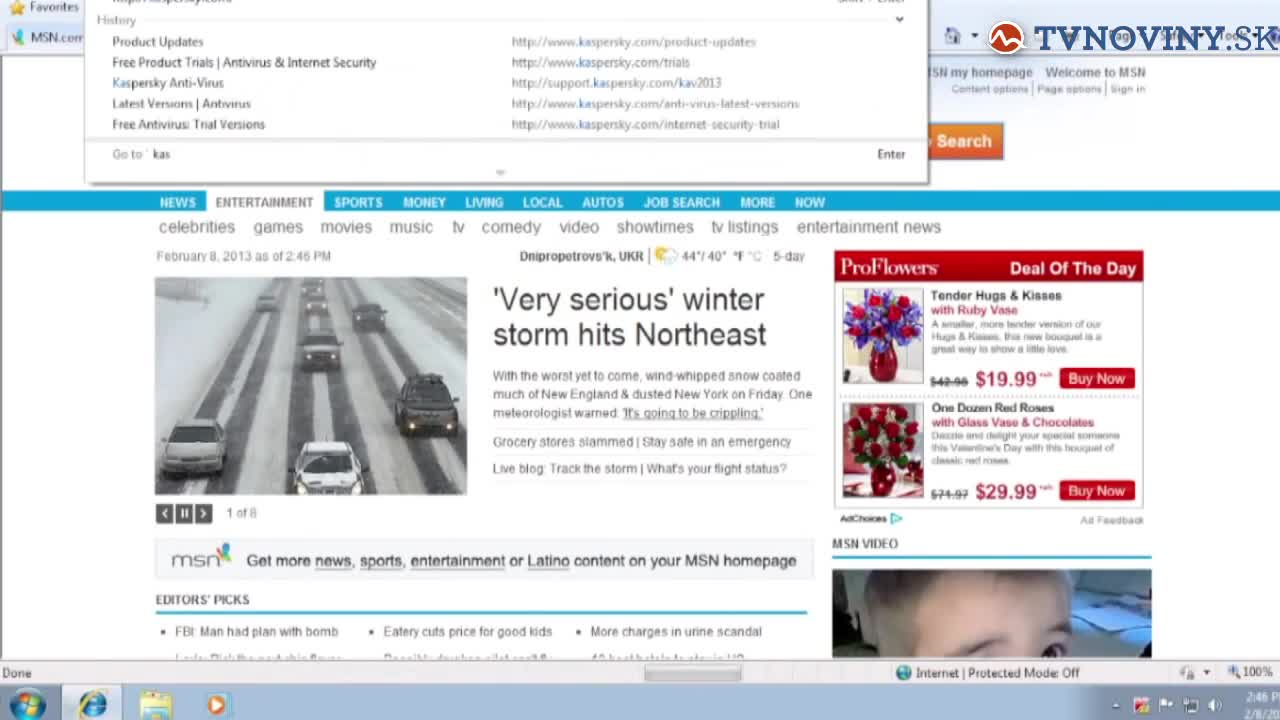Screen dimensions: 1280x720
Task: Open the 'Eatery cuts price for good kids' story
Action: [468, 632]
